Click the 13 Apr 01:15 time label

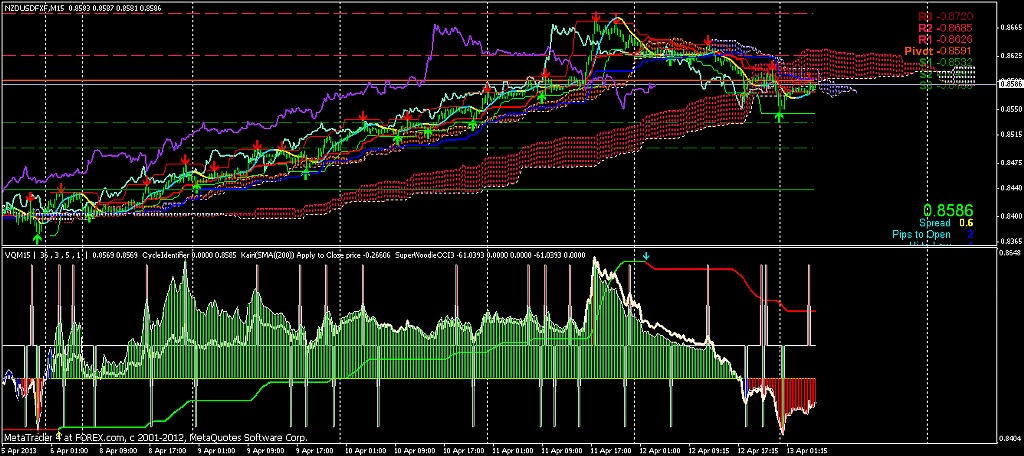coord(807,451)
